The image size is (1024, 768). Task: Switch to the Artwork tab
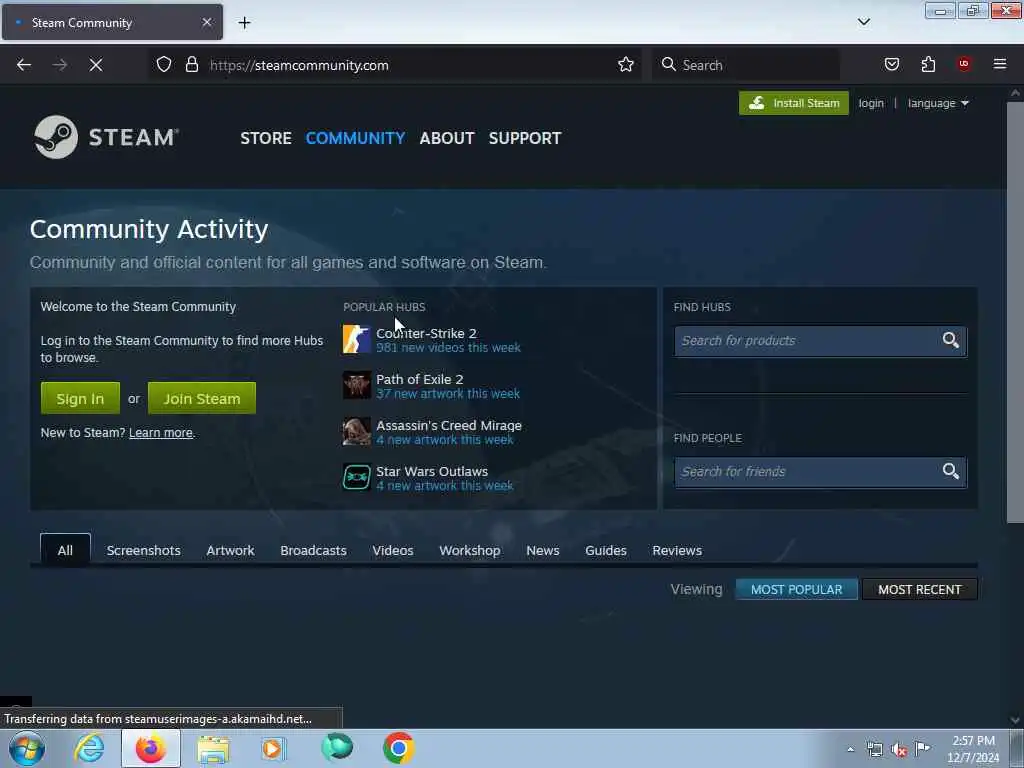point(231,551)
